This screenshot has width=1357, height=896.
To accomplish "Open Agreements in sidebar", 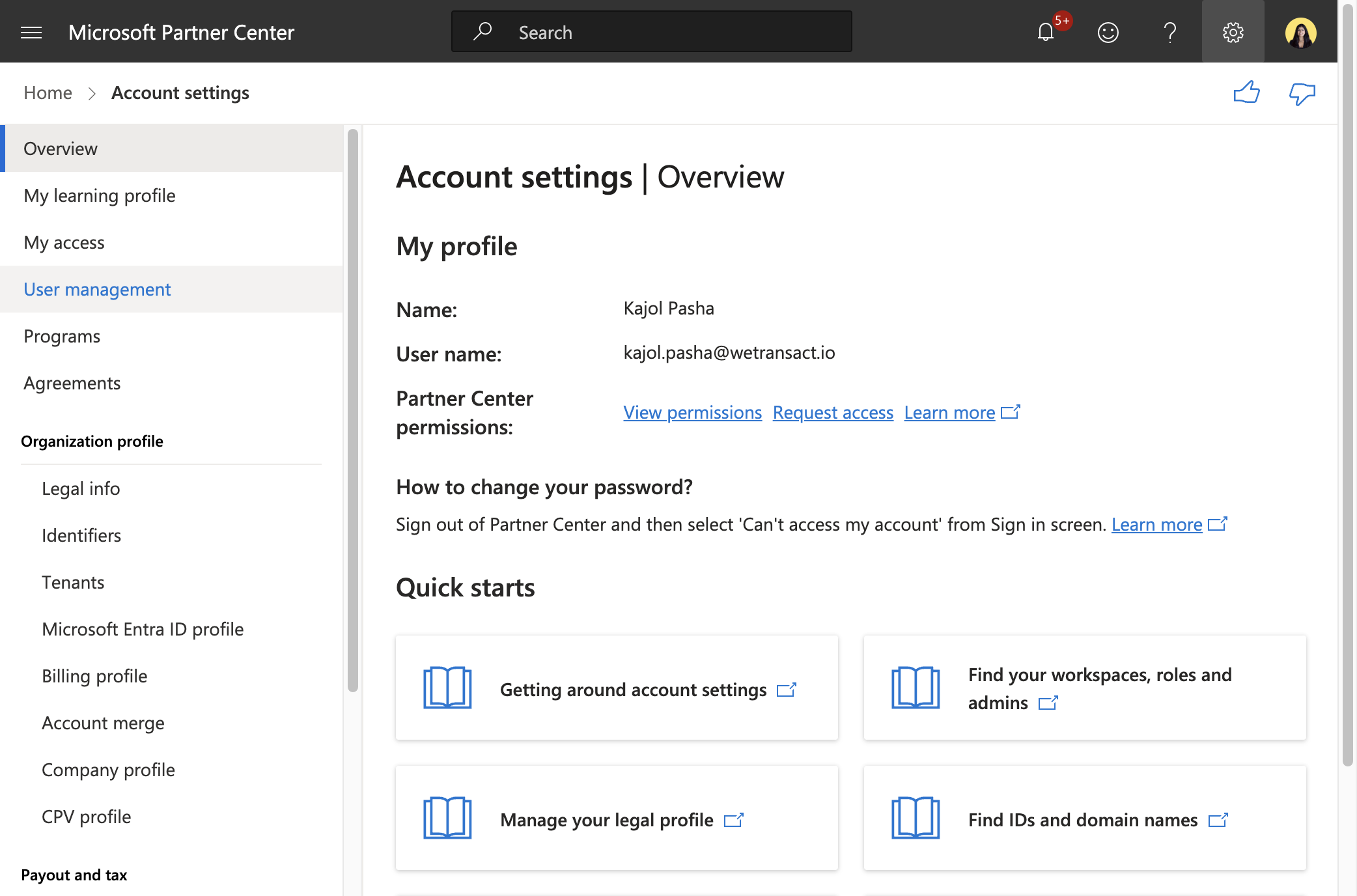I will [172, 383].
